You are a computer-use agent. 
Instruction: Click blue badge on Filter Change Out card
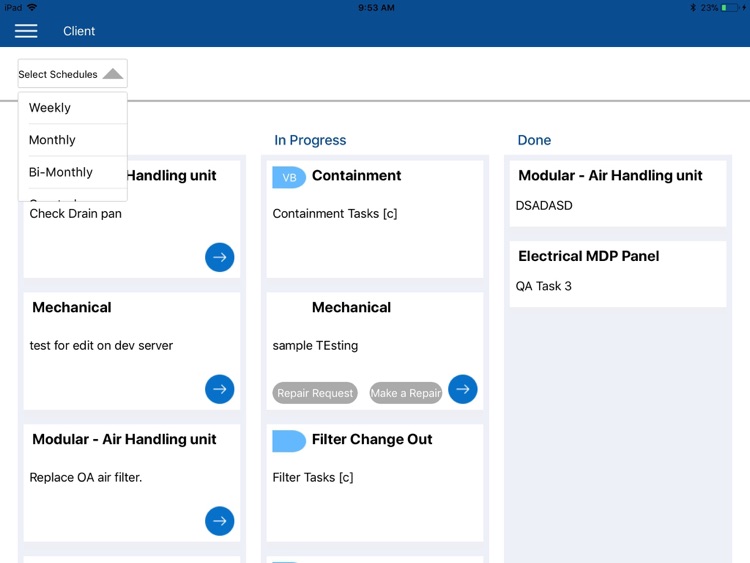click(289, 441)
